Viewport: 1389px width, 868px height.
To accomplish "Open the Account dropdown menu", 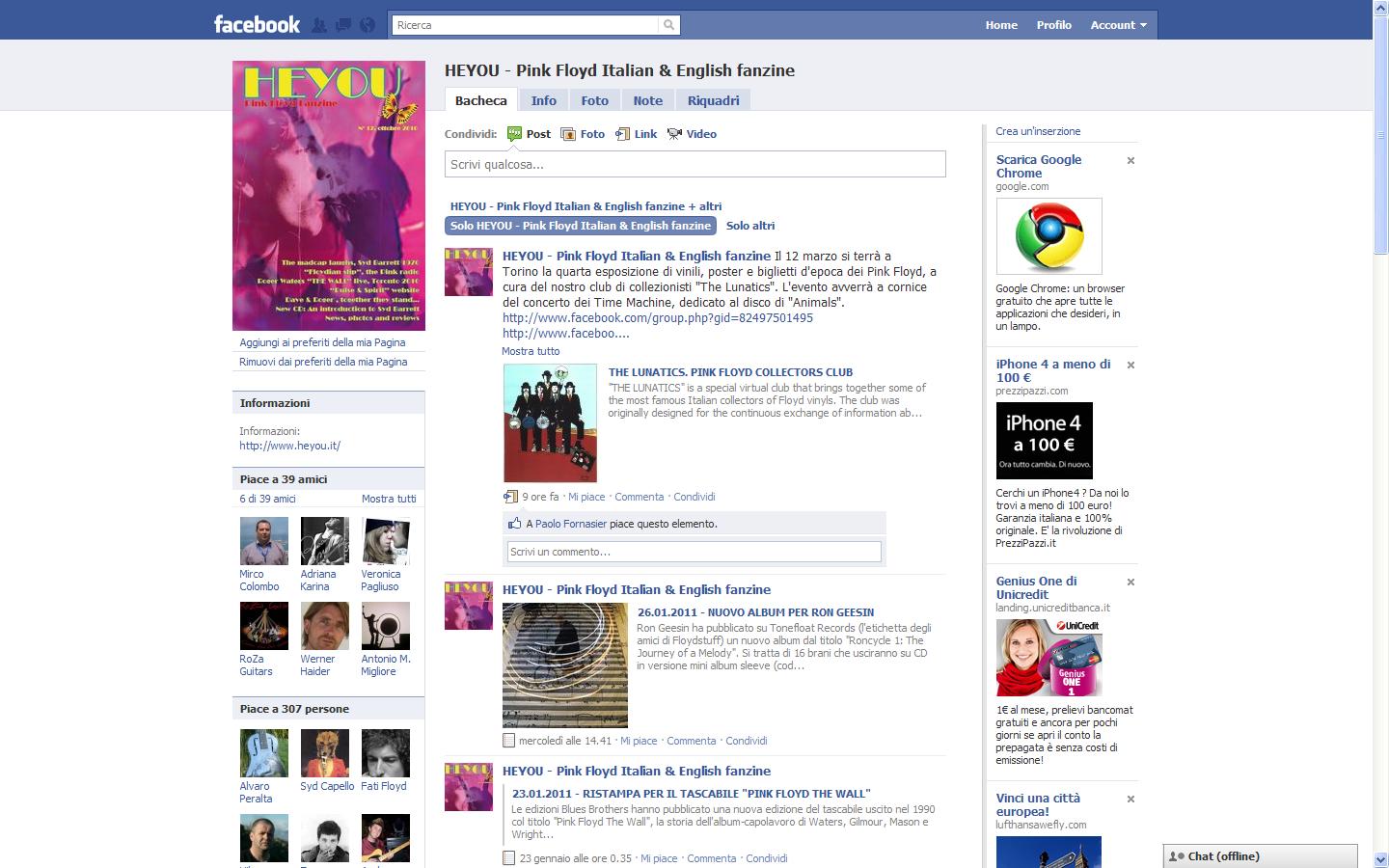I will [1118, 25].
